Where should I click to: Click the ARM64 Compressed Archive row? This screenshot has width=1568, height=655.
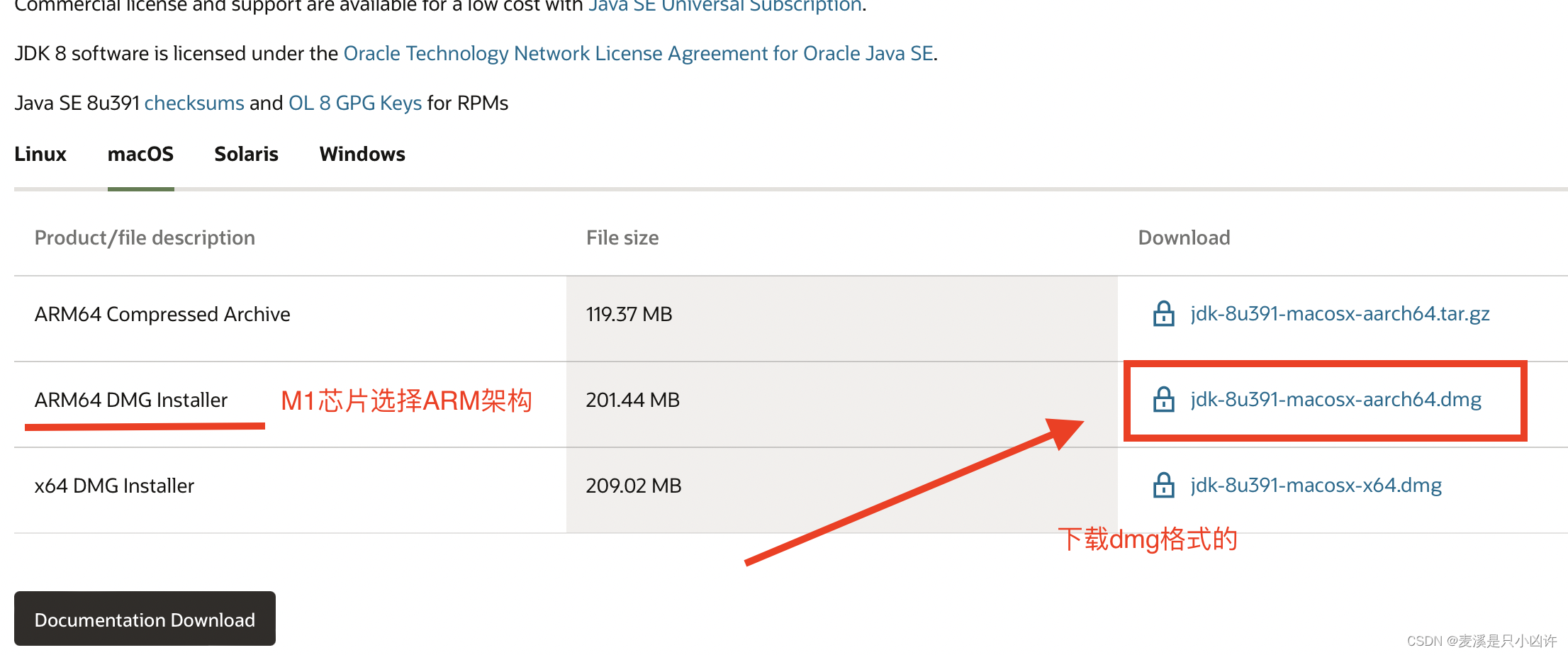pos(162,313)
